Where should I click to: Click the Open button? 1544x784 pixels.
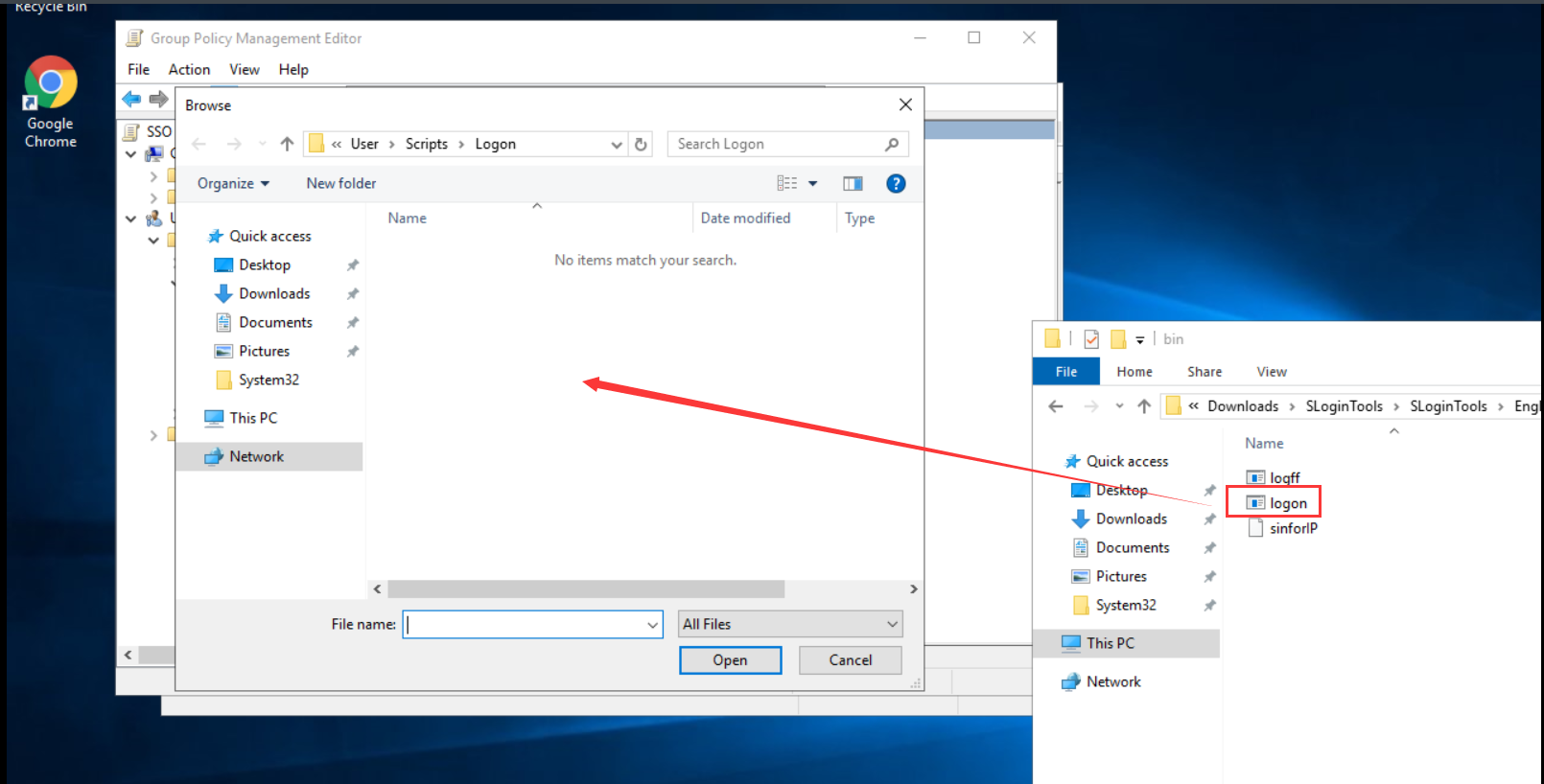coord(730,659)
